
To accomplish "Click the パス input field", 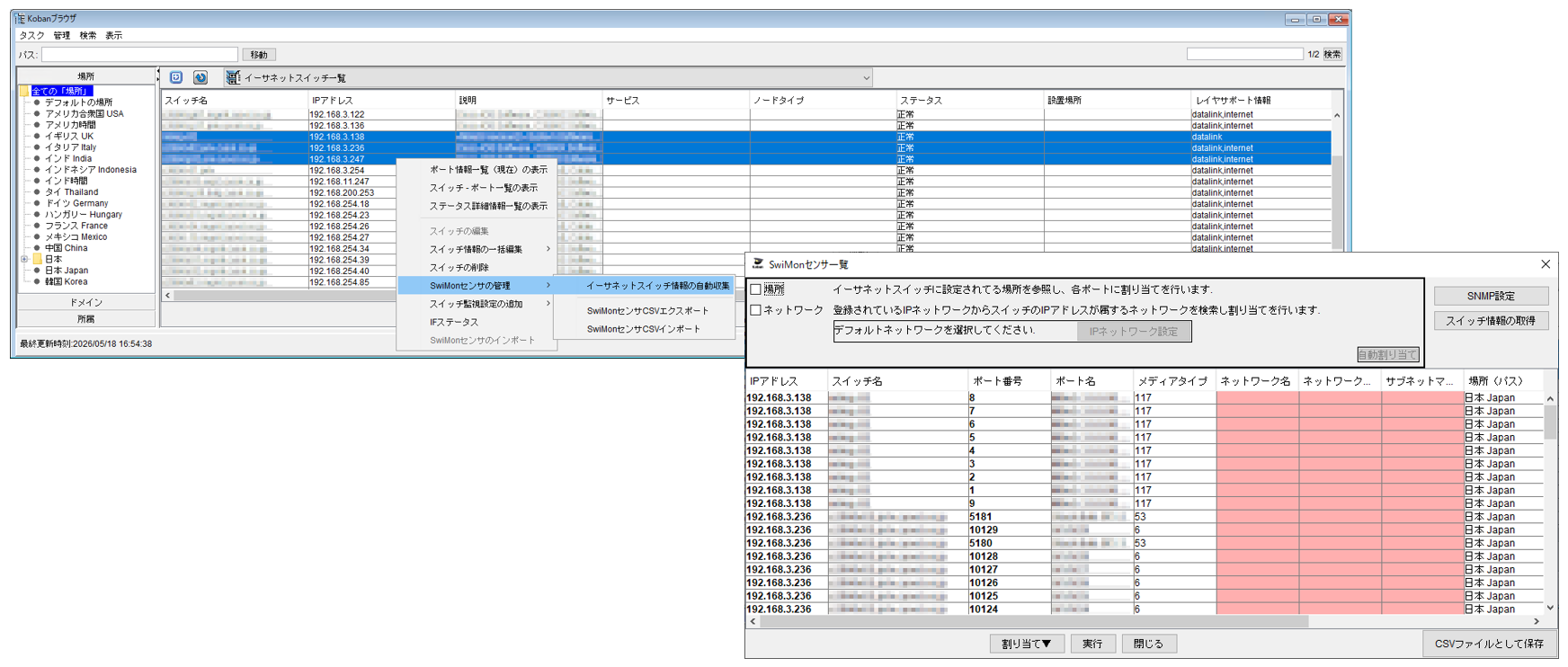I will (x=139, y=55).
